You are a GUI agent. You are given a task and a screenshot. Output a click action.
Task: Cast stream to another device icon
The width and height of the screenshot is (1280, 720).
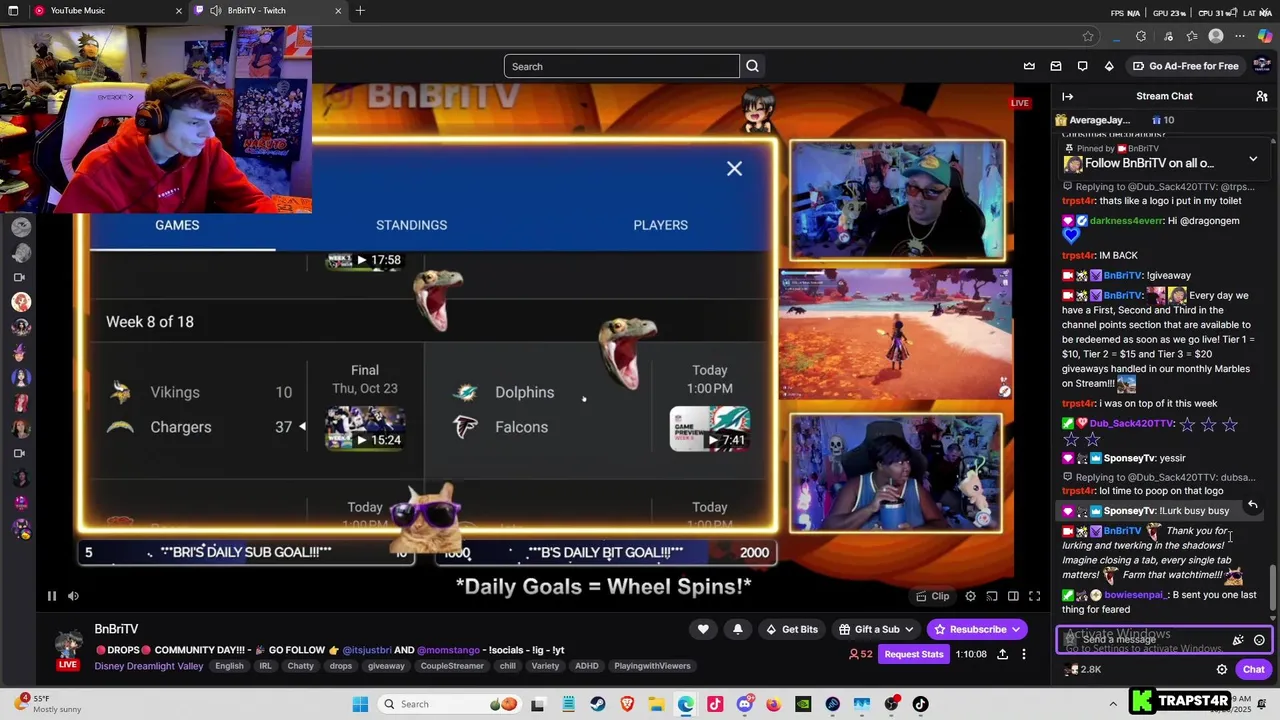tap(992, 596)
